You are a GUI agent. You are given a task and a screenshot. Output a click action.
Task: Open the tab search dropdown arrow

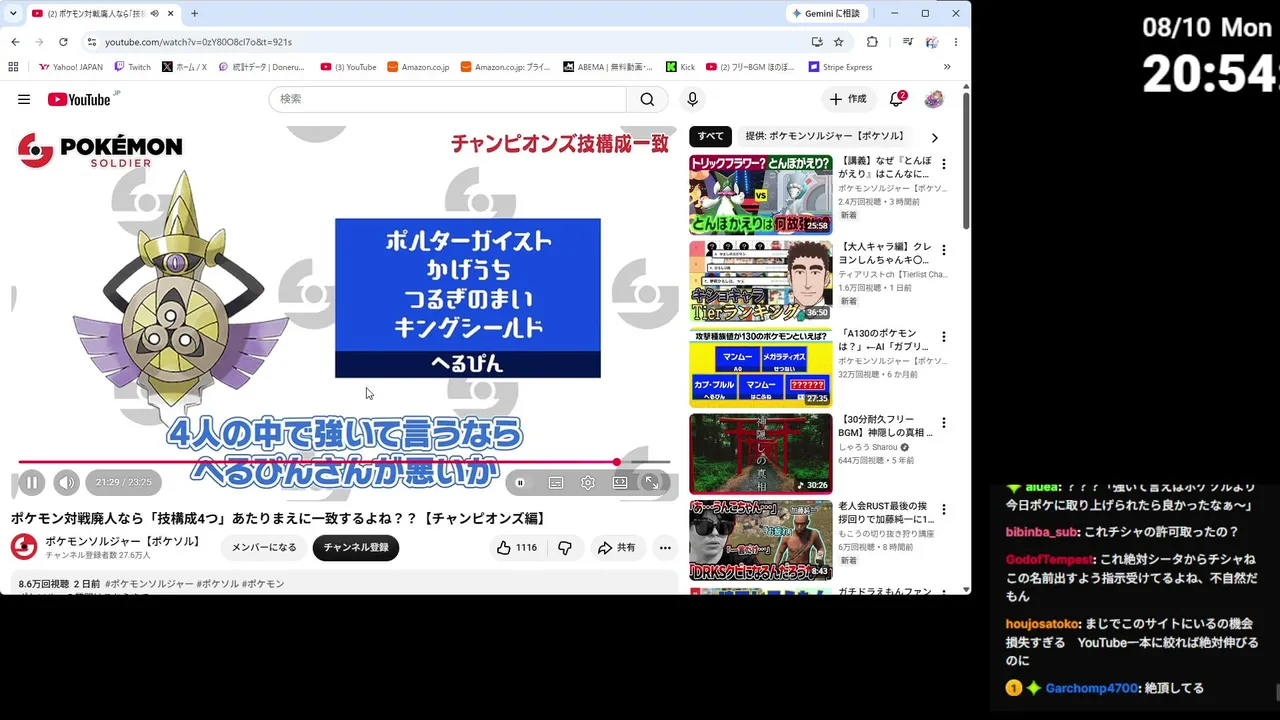(13, 13)
